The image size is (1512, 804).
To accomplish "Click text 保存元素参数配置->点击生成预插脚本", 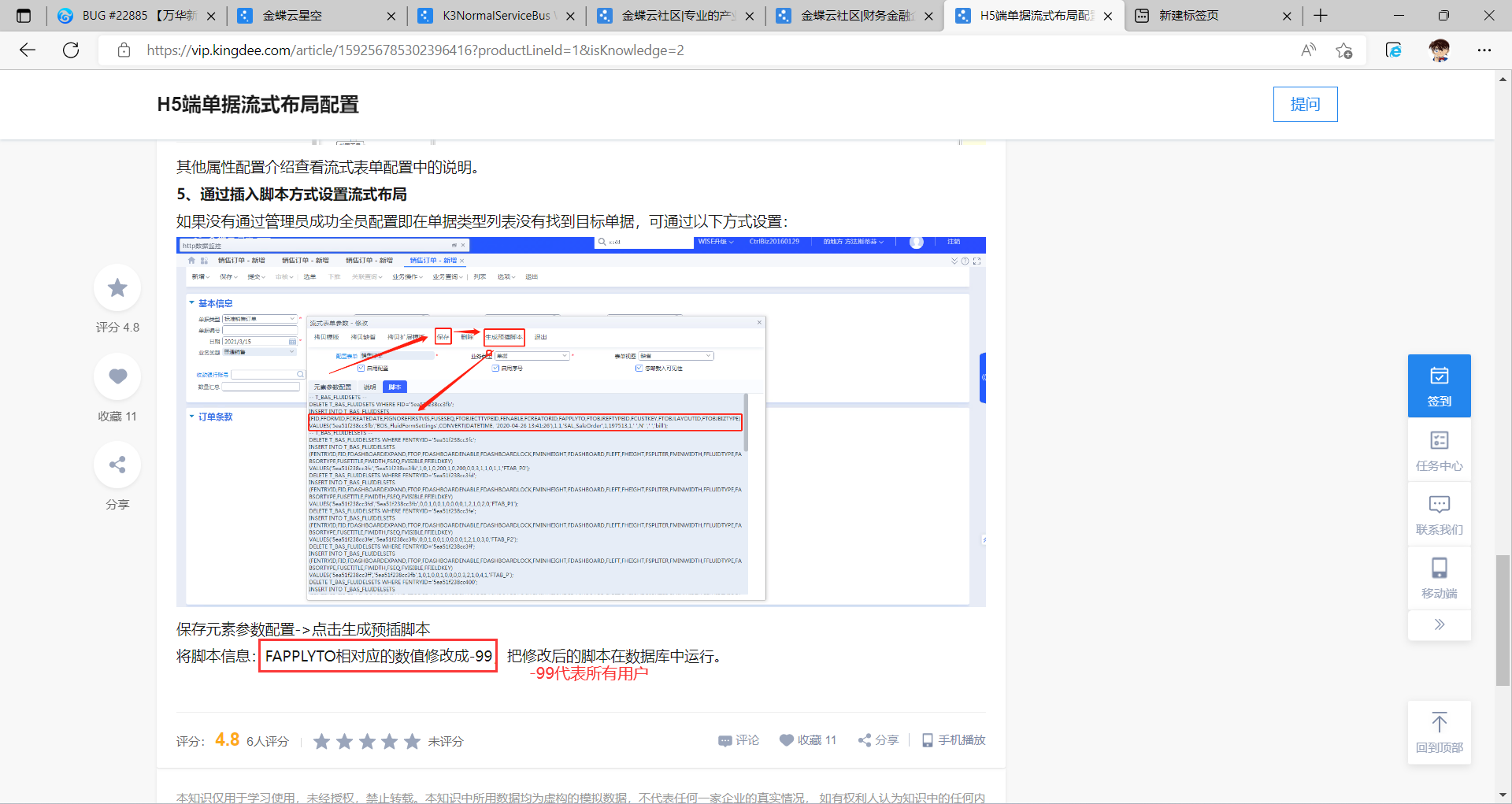I will (303, 629).
